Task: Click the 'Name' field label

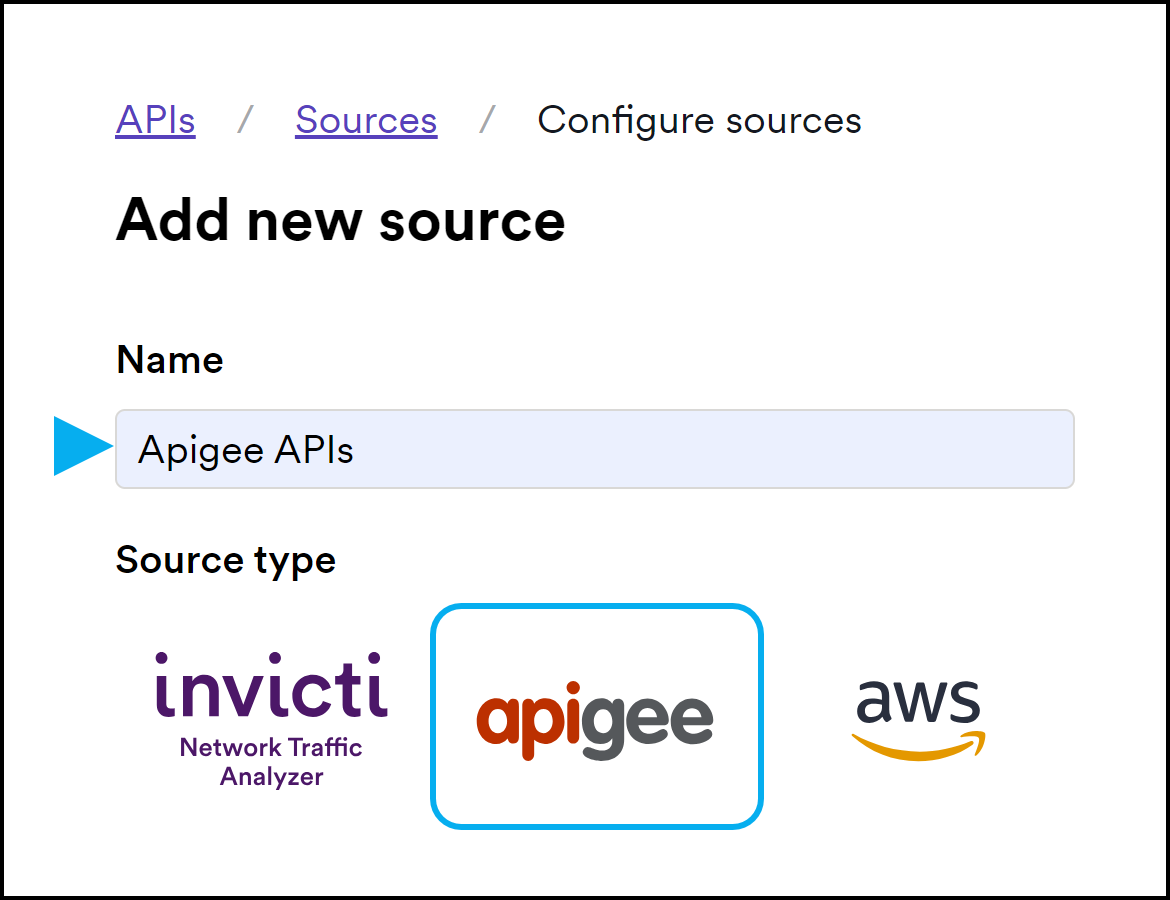Action: click(x=170, y=360)
